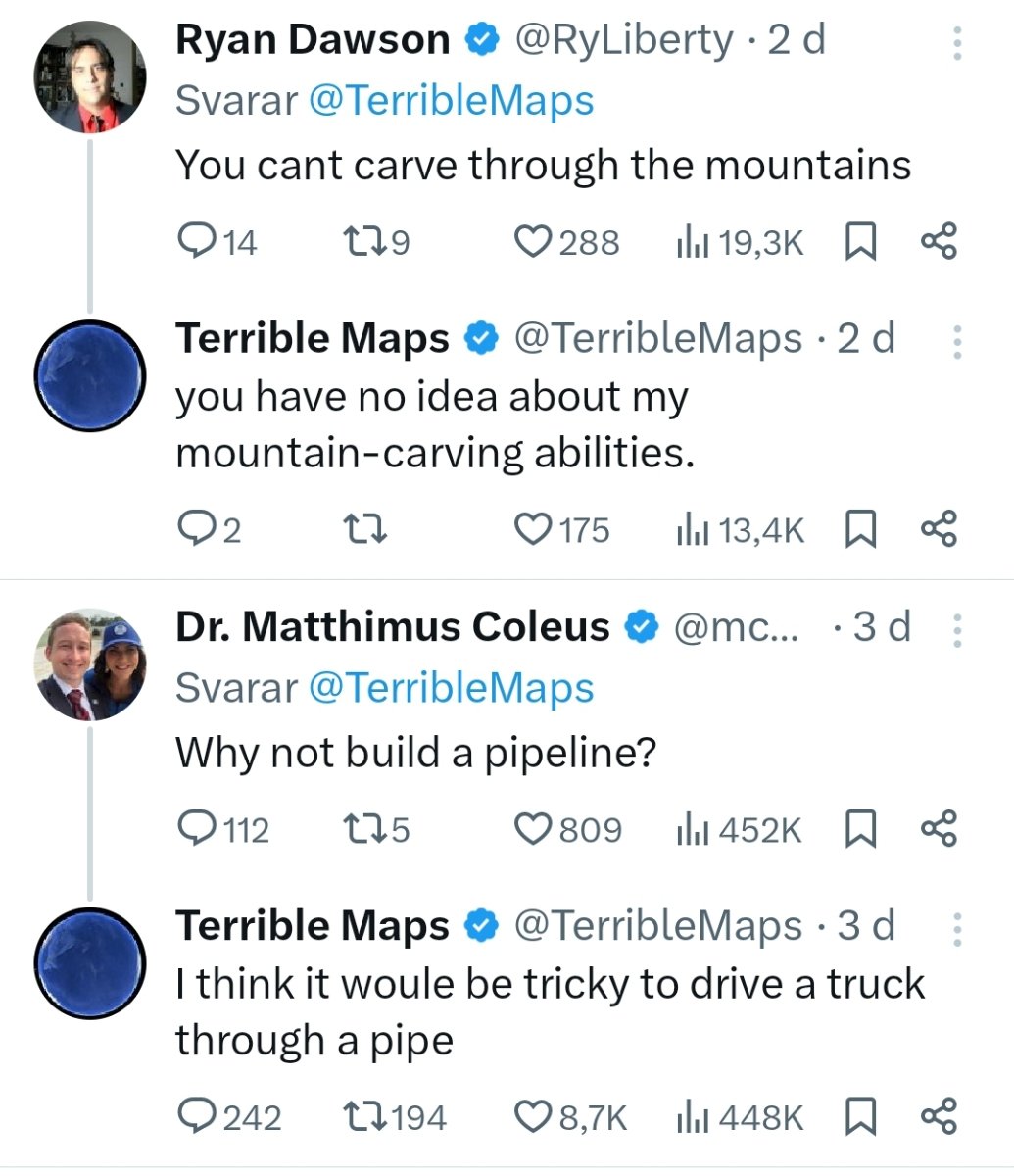The width and height of the screenshot is (1014, 1176).
Task: Like the 'Why not build a pipeline?' tweet
Action: 533,829
